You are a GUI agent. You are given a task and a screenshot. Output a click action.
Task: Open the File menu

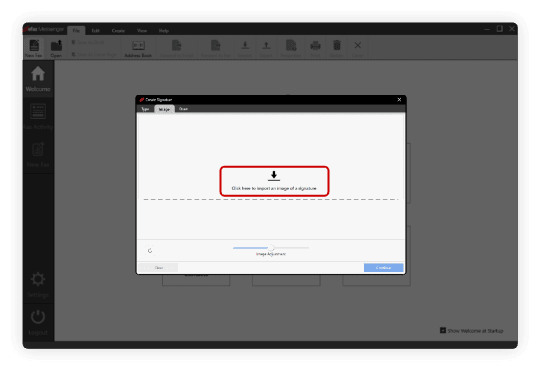pyautogui.click(x=76, y=31)
